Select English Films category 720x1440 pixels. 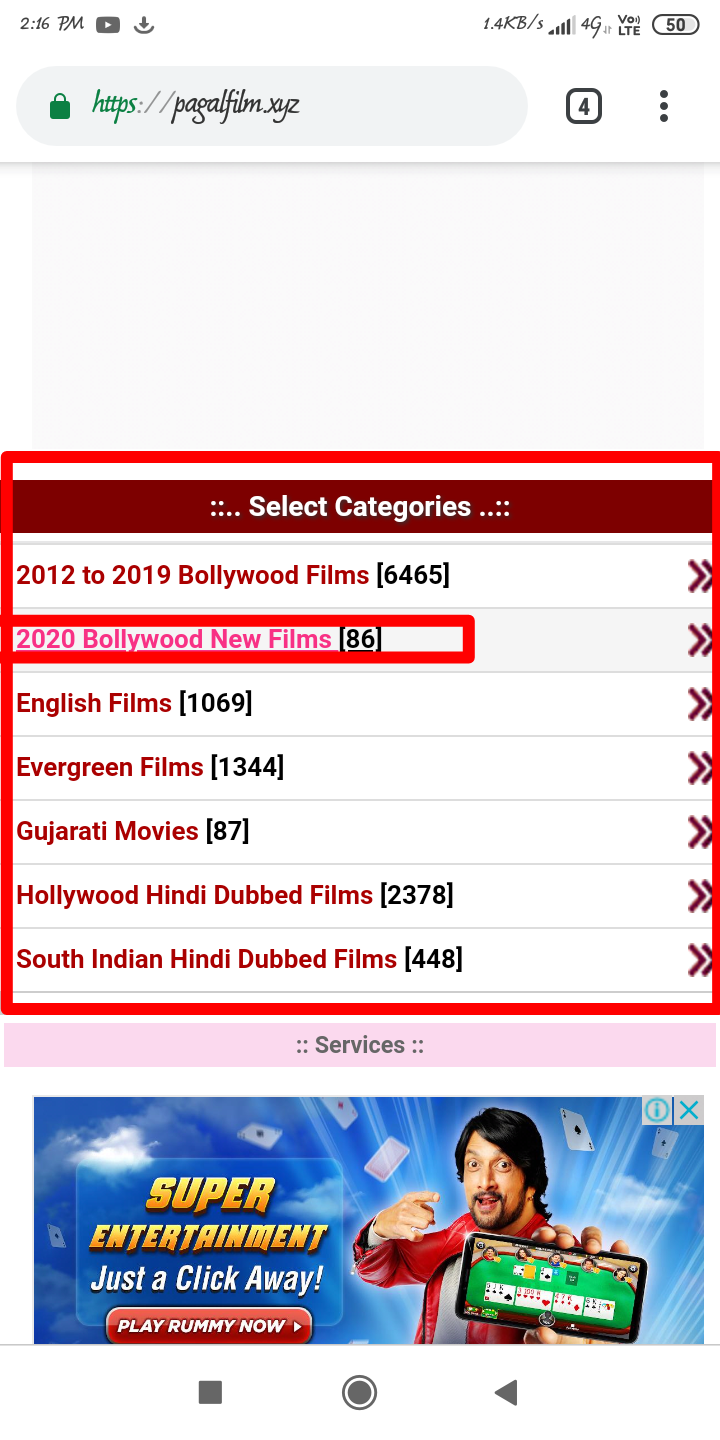(94, 703)
